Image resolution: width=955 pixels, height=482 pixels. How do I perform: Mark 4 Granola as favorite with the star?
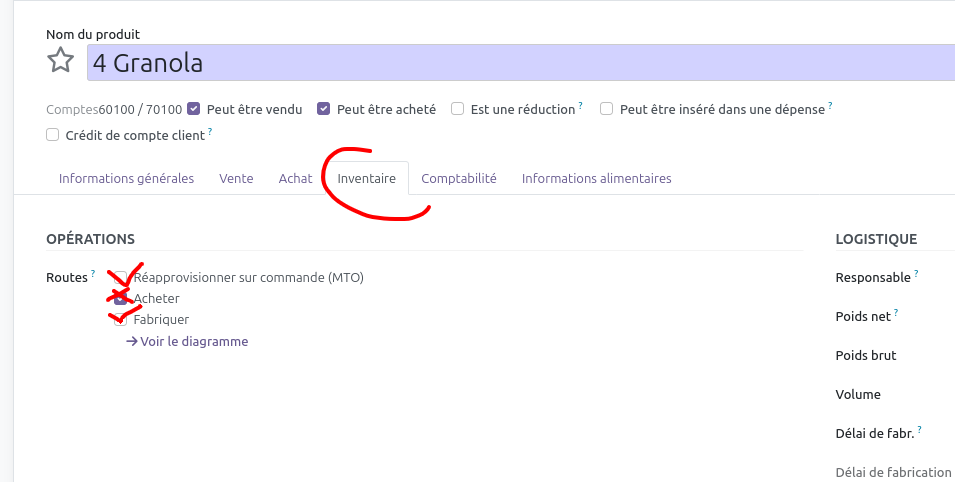61,61
